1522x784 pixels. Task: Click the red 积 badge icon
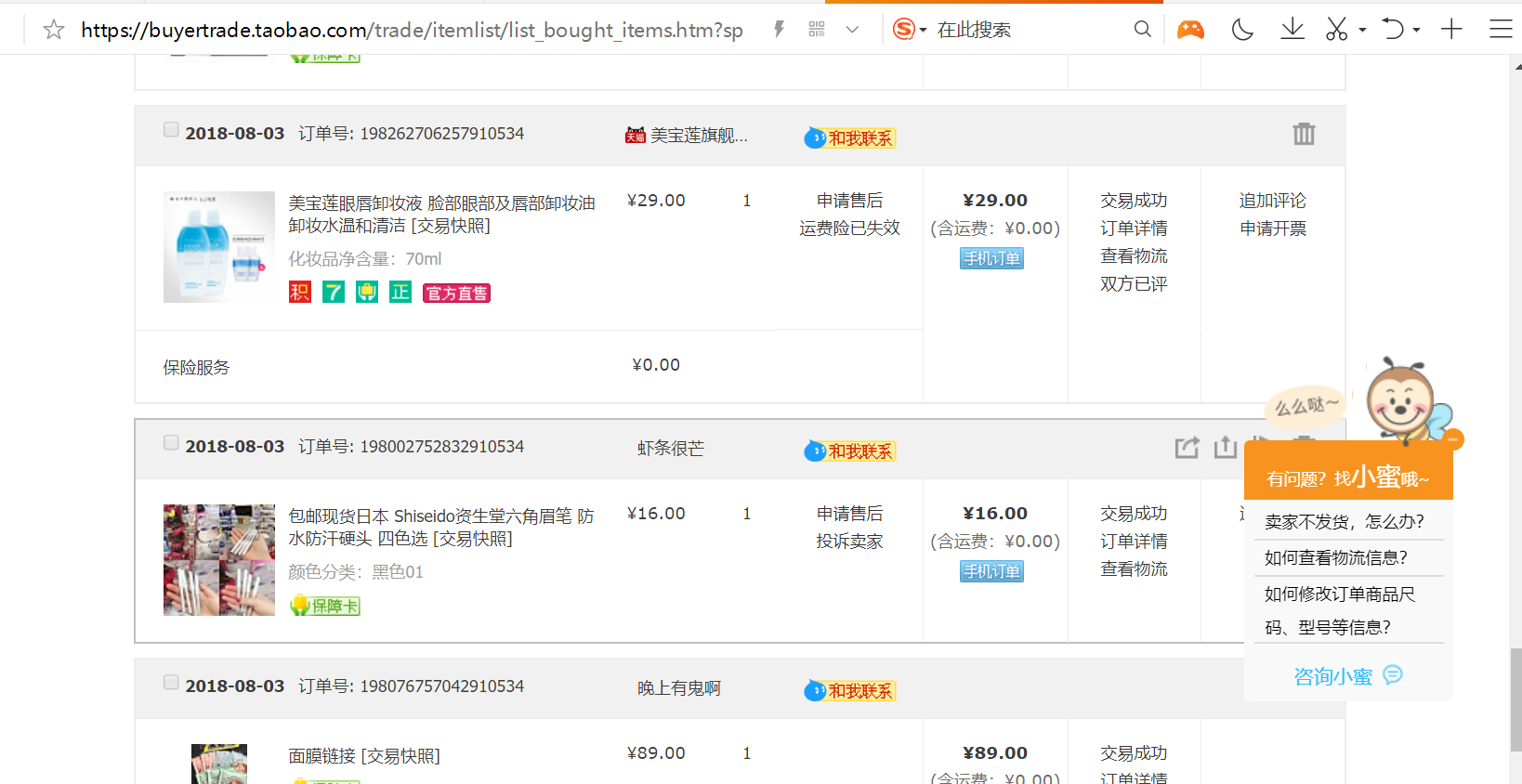pos(299,293)
